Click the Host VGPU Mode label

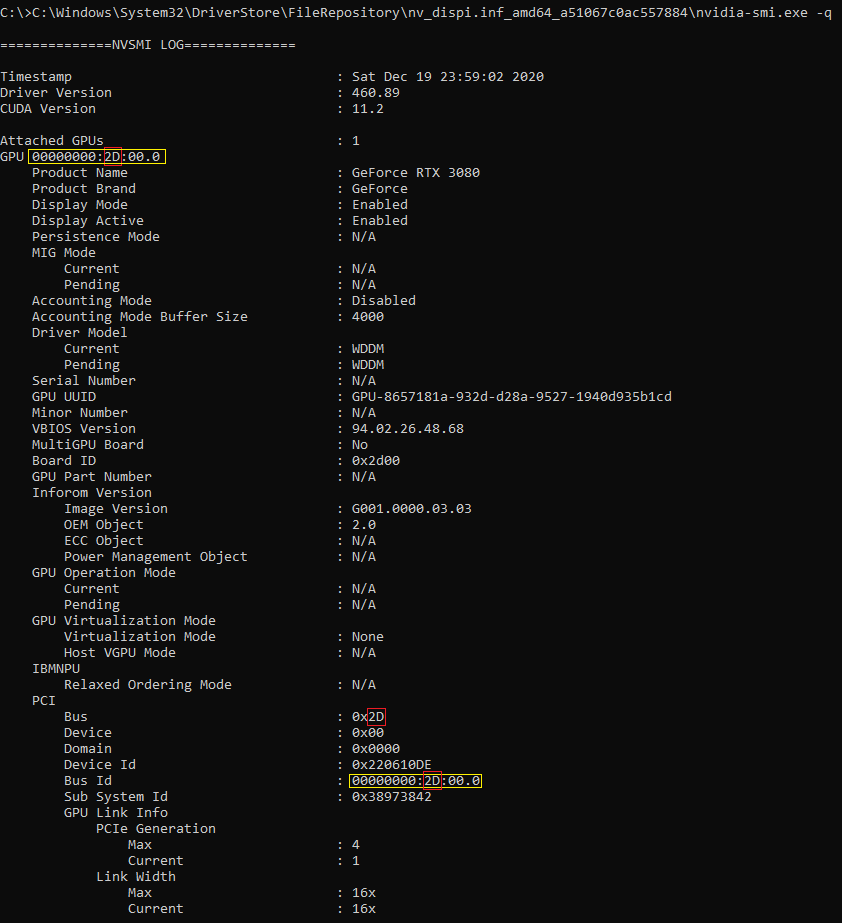click(120, 653)
